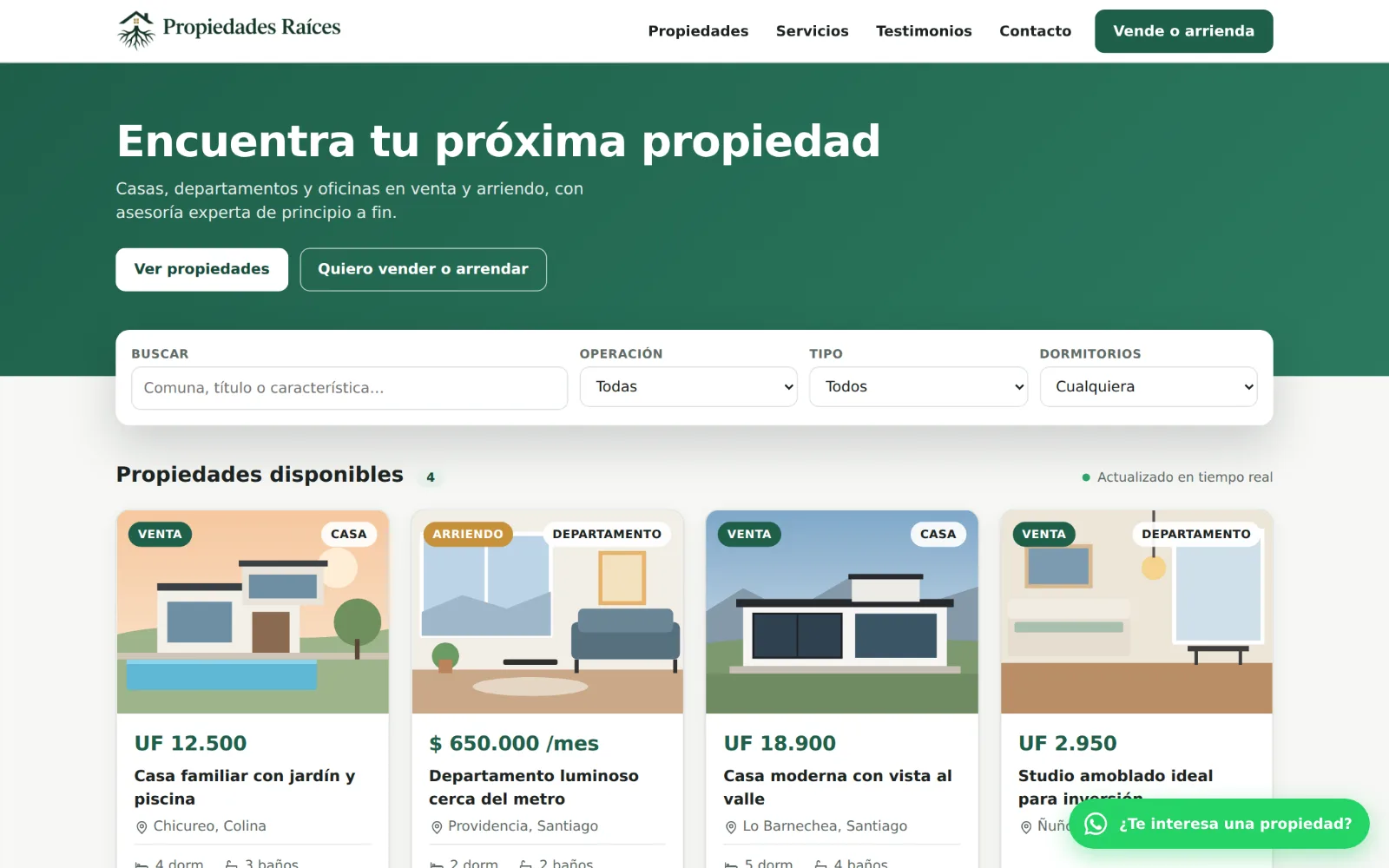Select Quiero vender o arrendar button
Screen dimensions: 1389x868
pyautogui.click(x=424, y=269)
